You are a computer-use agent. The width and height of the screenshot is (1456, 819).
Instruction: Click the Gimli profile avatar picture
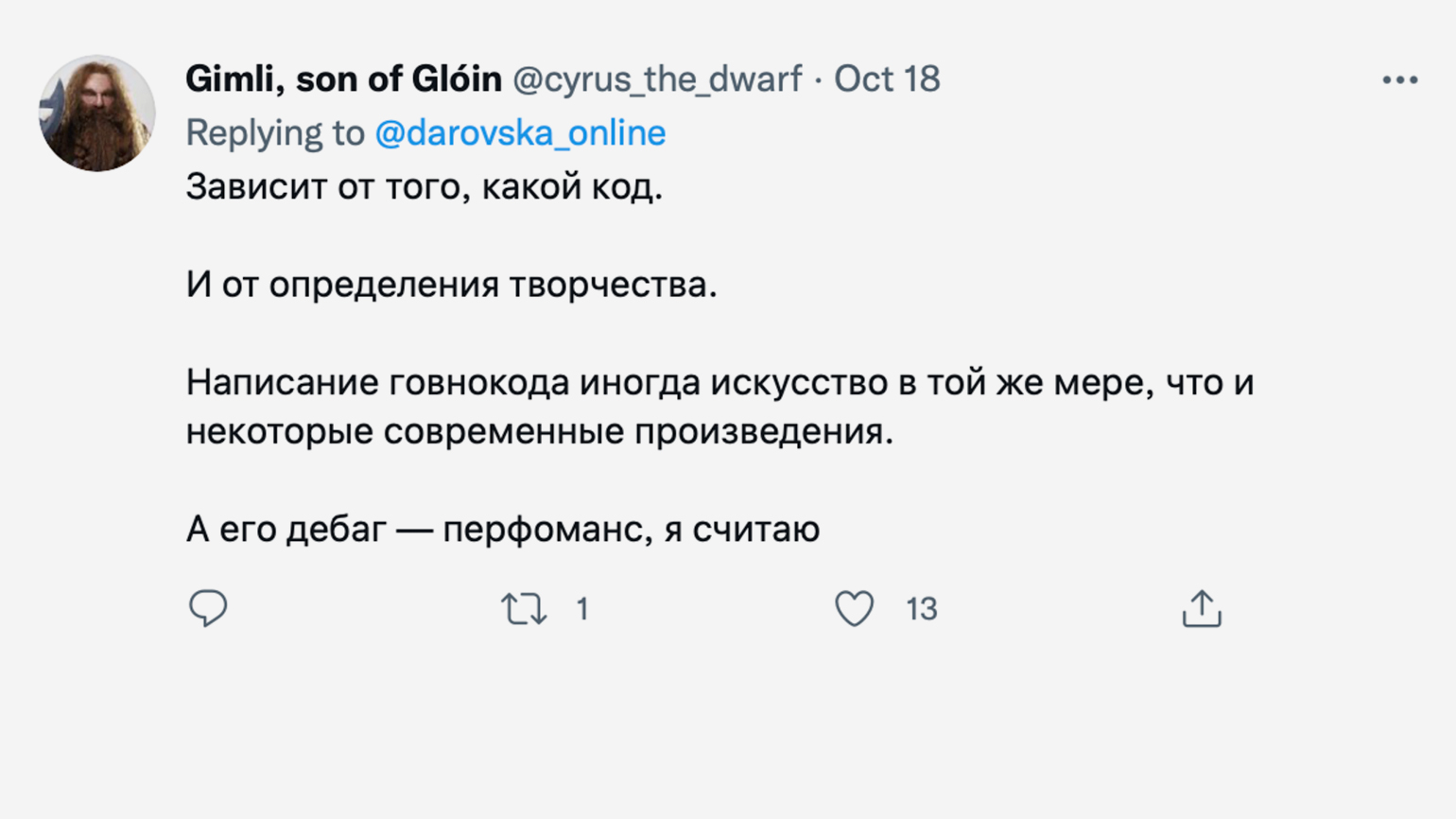click(97, 113)
